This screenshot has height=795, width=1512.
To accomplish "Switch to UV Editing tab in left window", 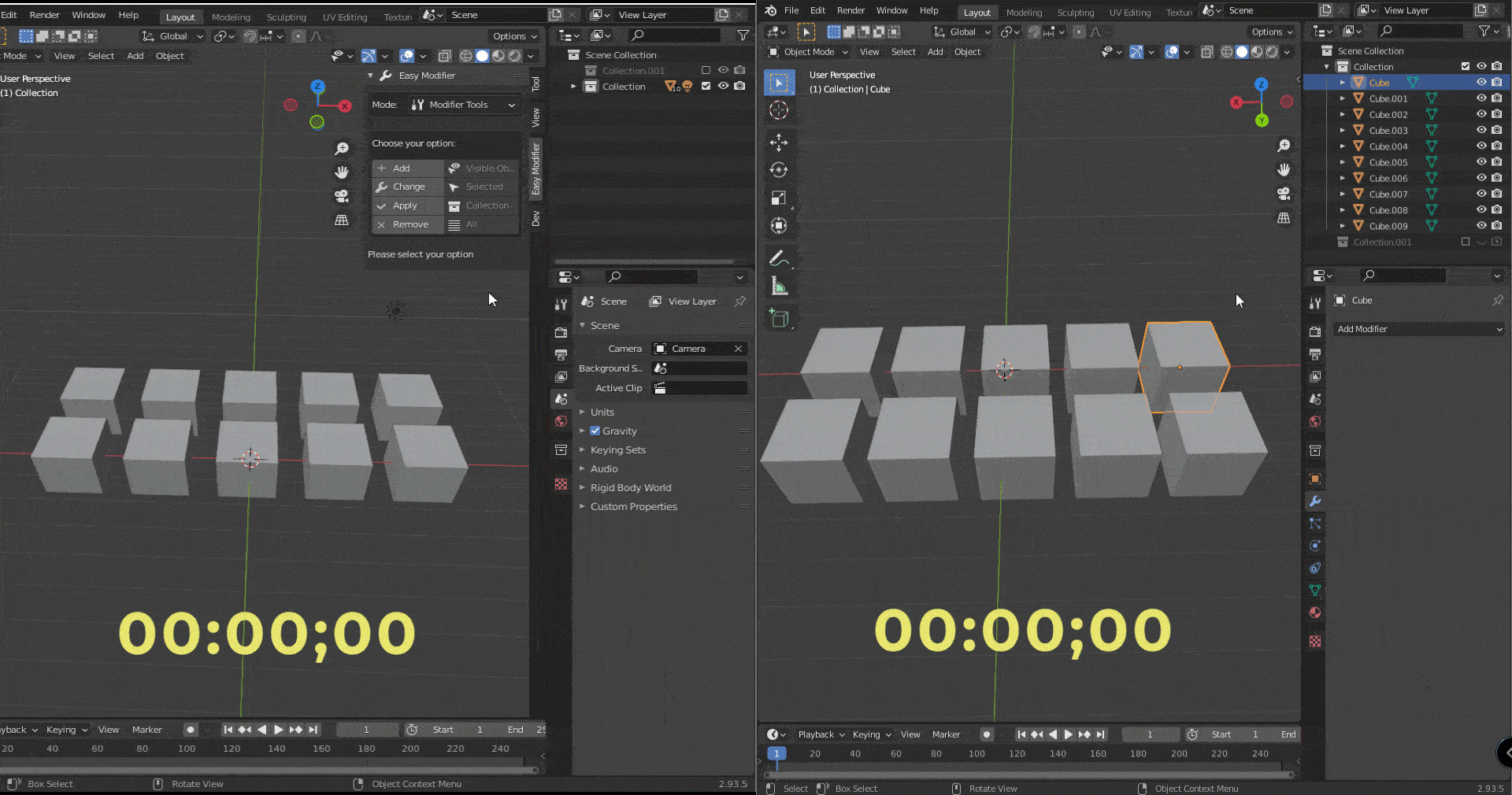I will pyautogui.click(x=345, y=17).
